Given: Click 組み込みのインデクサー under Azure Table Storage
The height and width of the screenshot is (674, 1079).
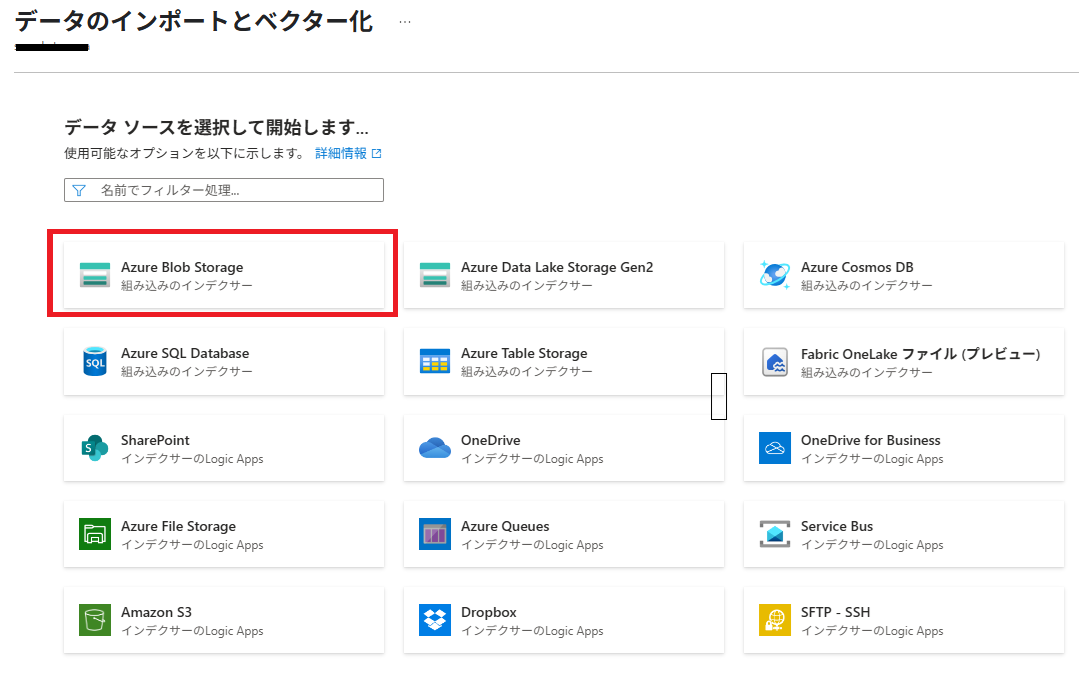Looking at the screenshot, I should [x=526, y=372].
